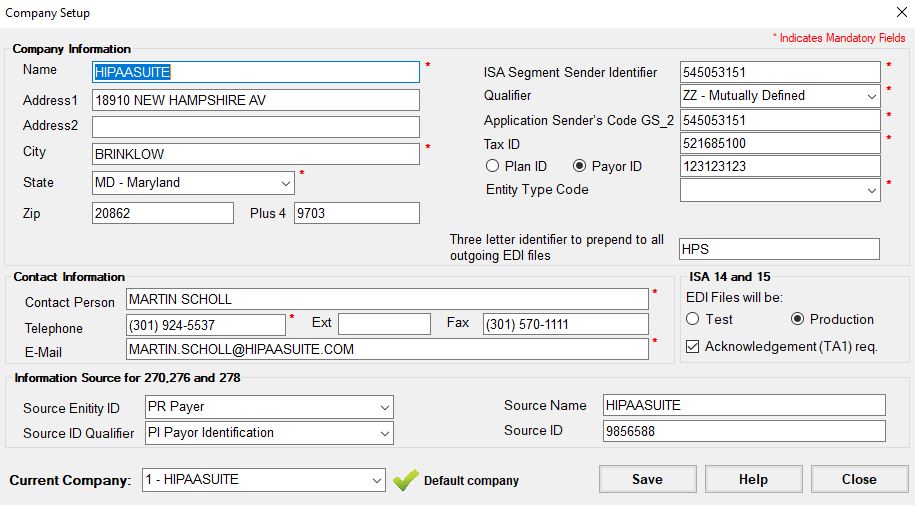Viewport: 915px width, 505px height.
Task: Click the E-Mail field
Action: [387, 349]
